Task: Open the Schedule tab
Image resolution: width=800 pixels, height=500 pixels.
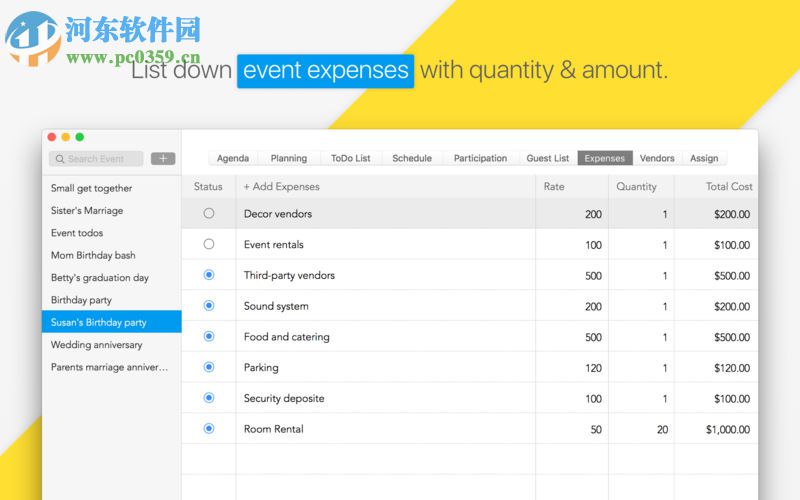Action: click(412, 158)
